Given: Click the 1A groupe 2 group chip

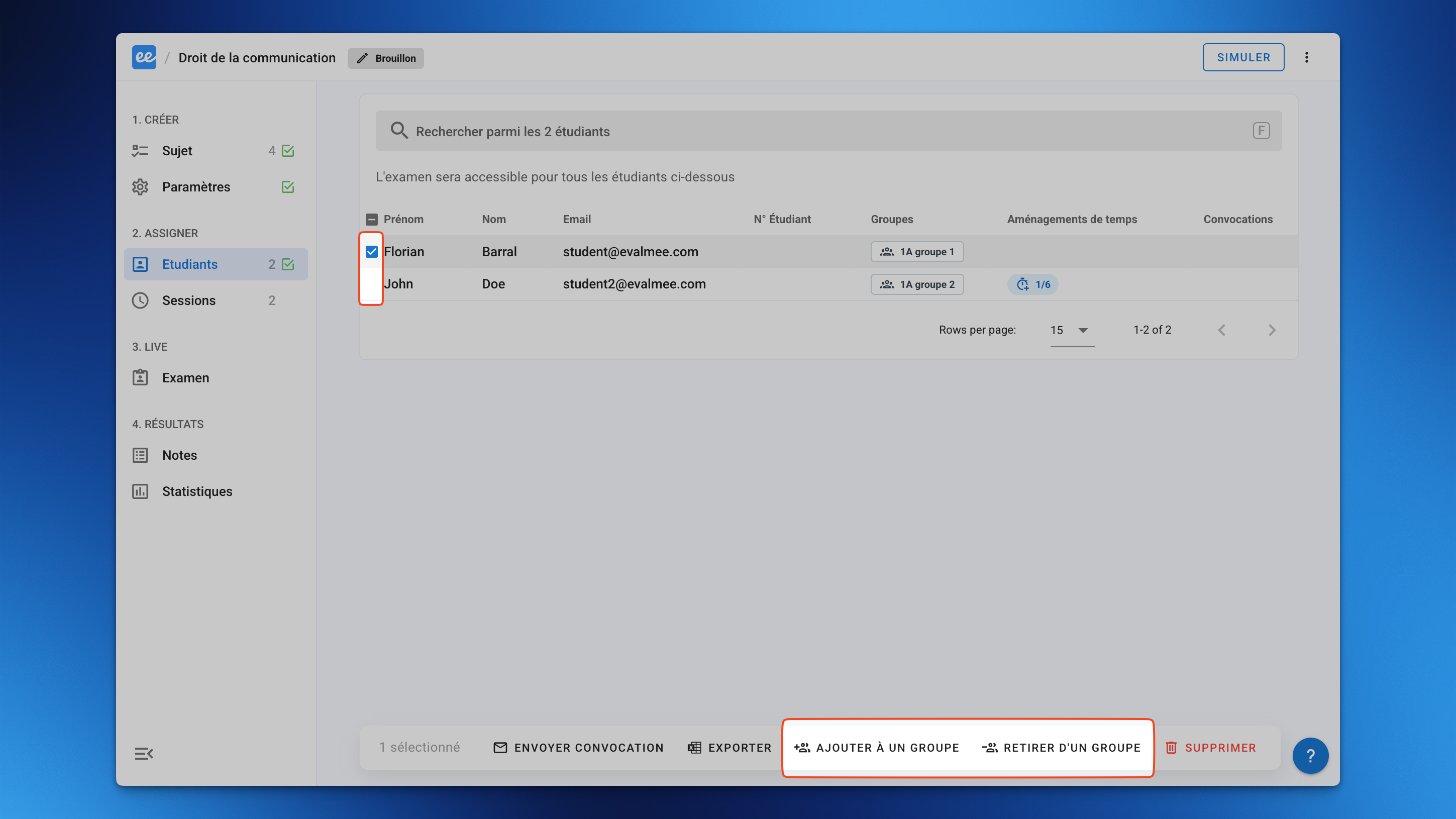Looking at the screenshot, I should tap(917, 284).
